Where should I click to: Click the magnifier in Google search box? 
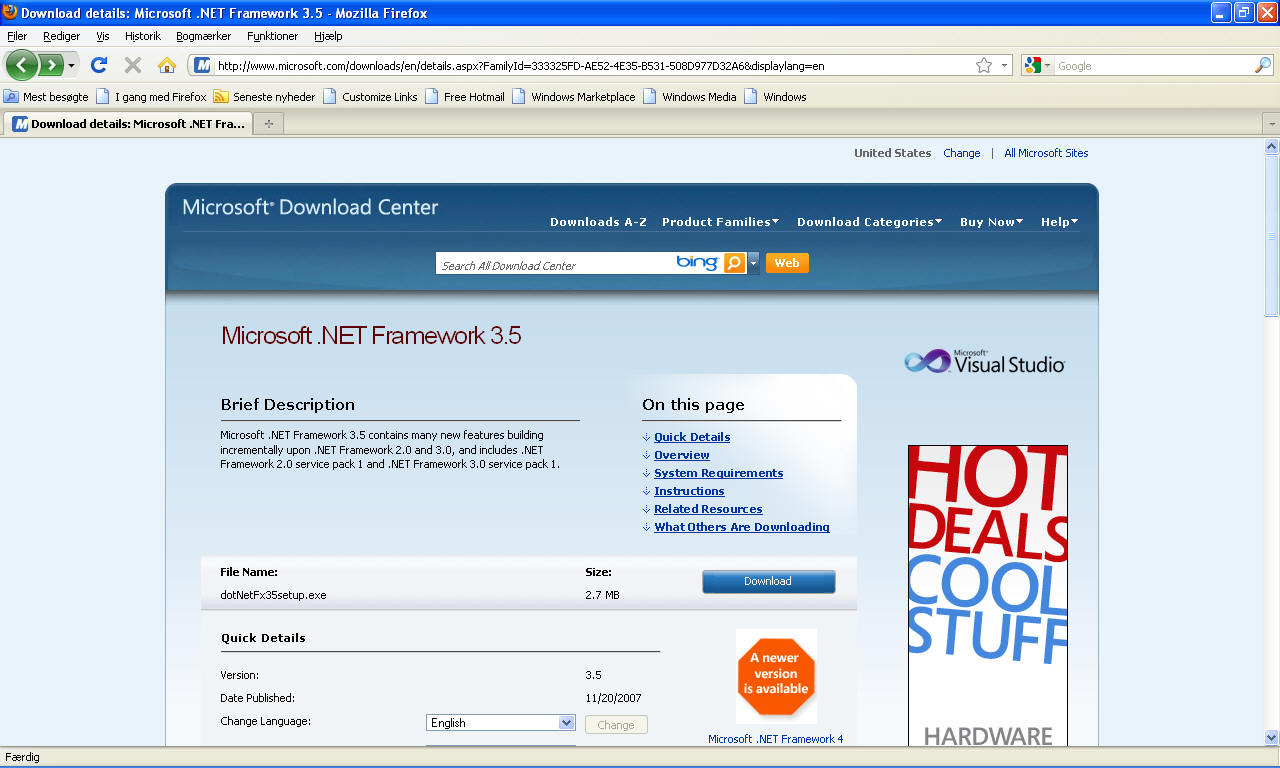1263,65
